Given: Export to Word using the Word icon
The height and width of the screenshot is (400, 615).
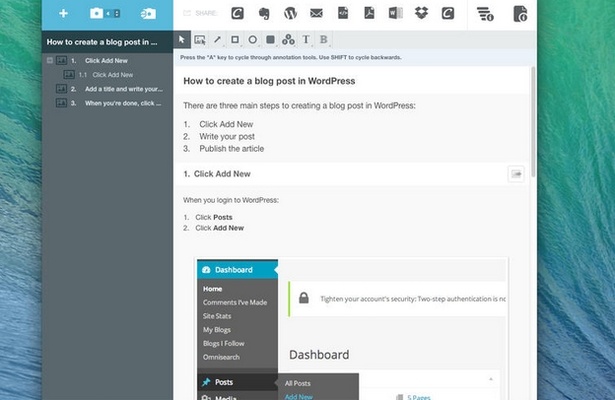Looking at the screenshot, I should pos(395,14).
